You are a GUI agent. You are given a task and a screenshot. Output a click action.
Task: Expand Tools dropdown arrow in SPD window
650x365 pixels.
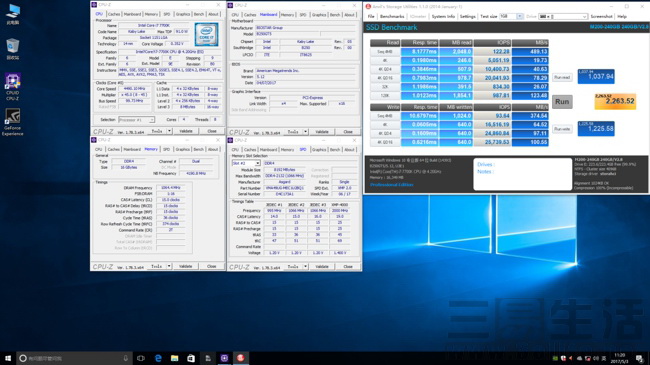pos(306,267)
